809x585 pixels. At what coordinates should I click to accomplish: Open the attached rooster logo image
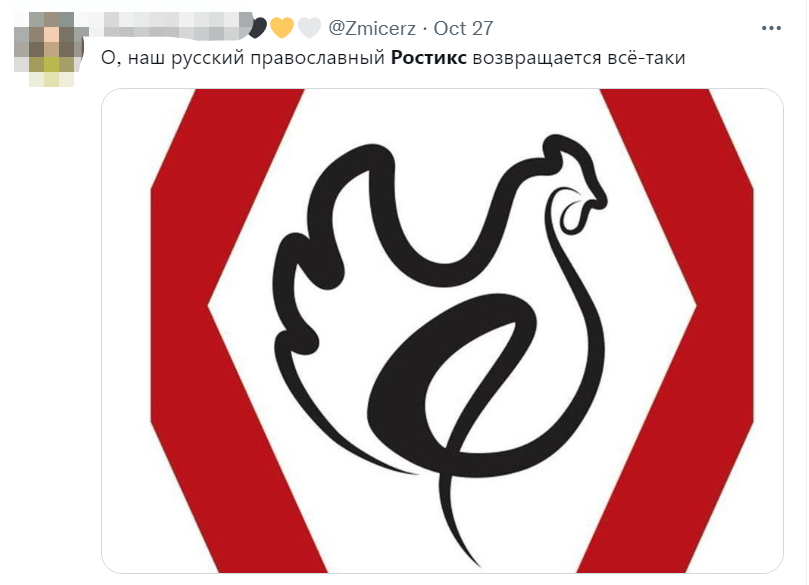[442, 331]
